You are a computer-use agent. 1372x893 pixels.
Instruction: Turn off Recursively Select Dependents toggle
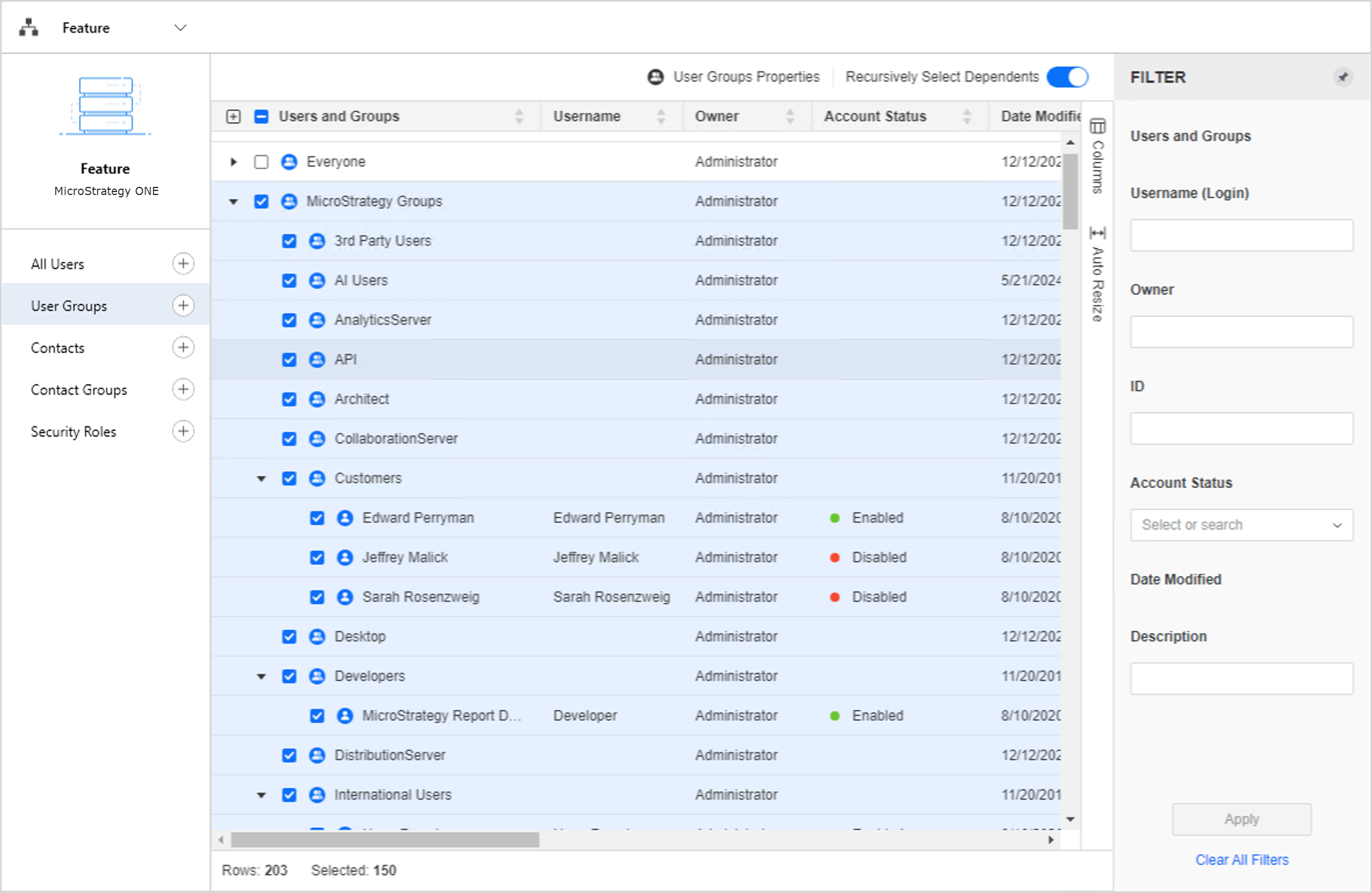tap(1068, 77)
